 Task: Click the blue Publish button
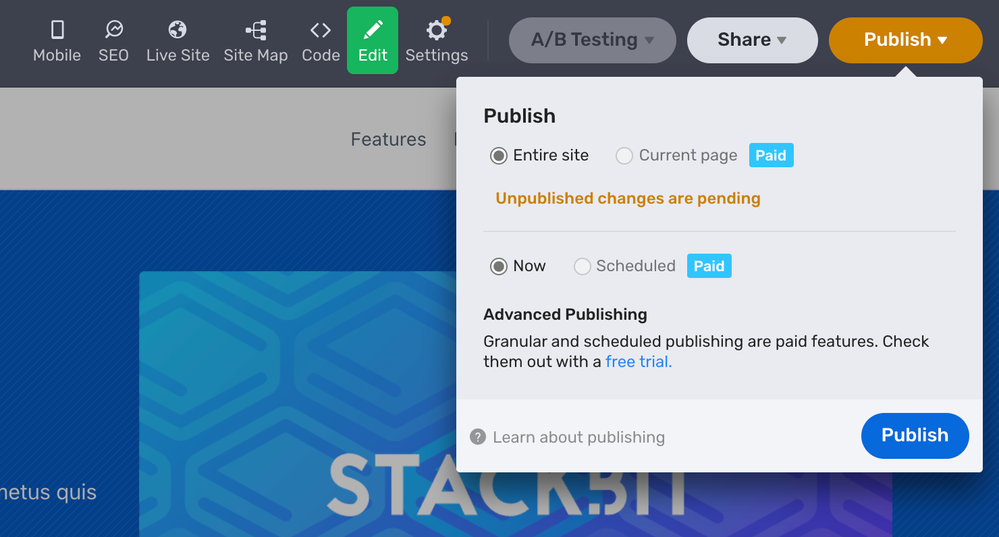click(x=915, y=436)
